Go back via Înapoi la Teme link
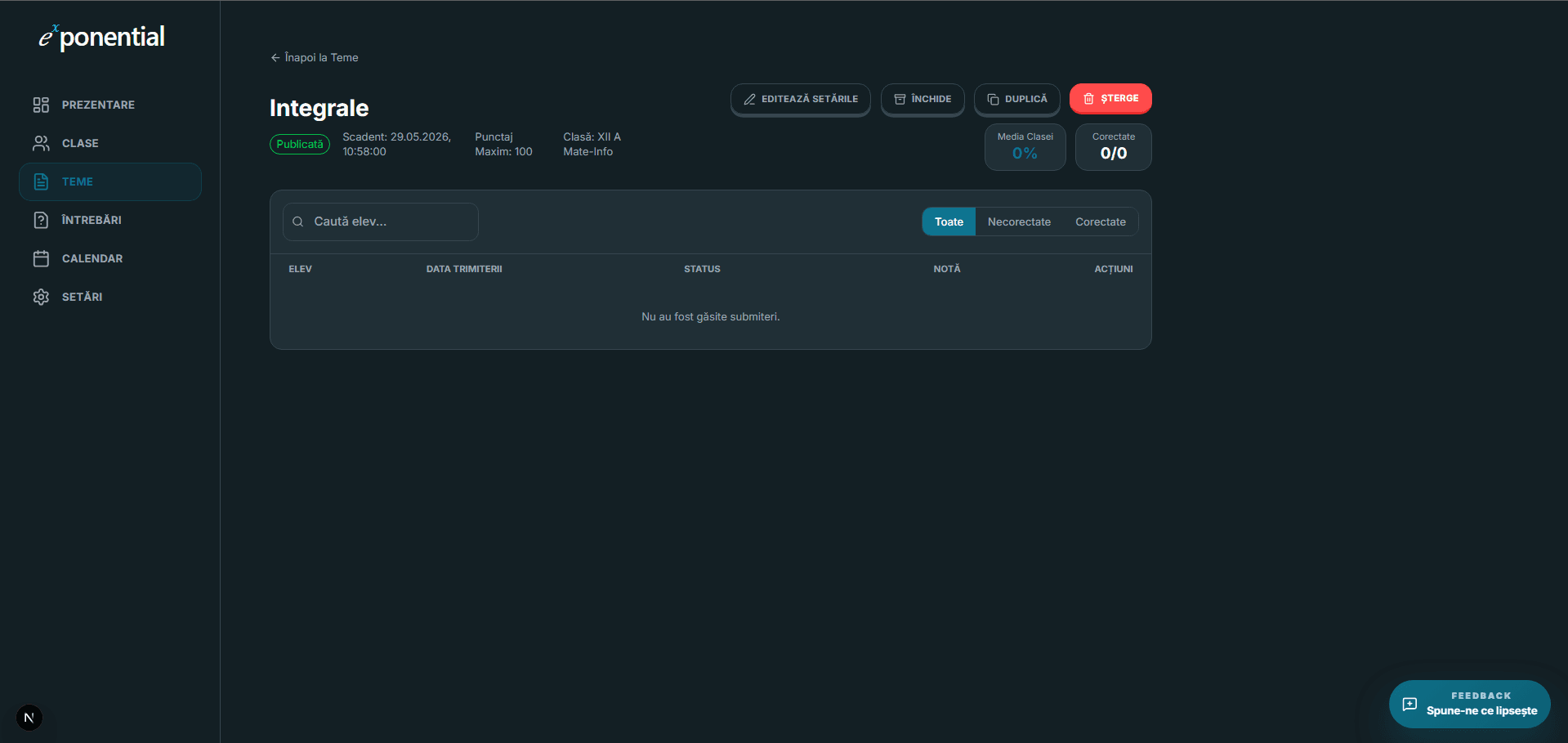Viewport: 1568px width, 743px height. click(315, 58)
